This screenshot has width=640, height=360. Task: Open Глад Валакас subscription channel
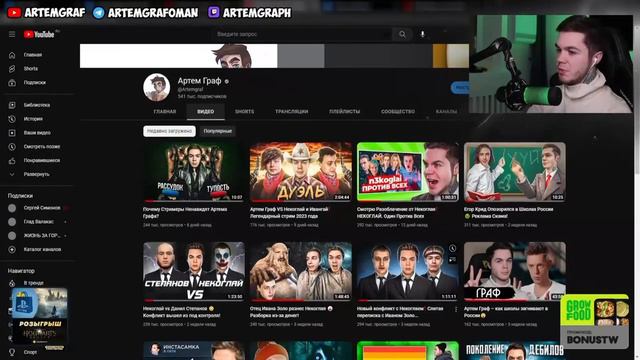38,222
